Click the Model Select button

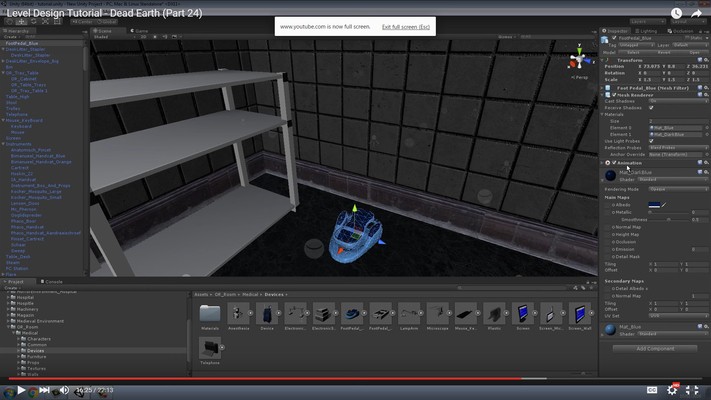coord(633,53)
